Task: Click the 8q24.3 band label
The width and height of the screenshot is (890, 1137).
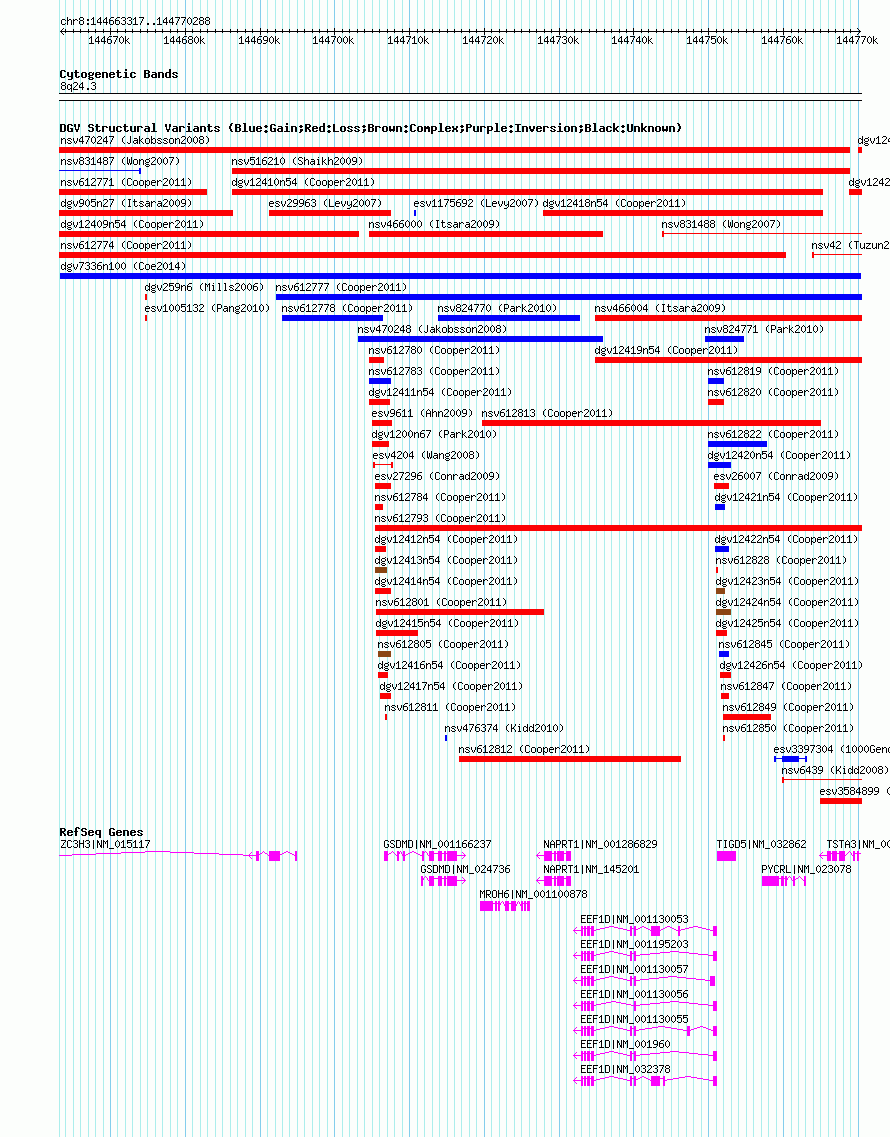Action: tap(78, 86)
